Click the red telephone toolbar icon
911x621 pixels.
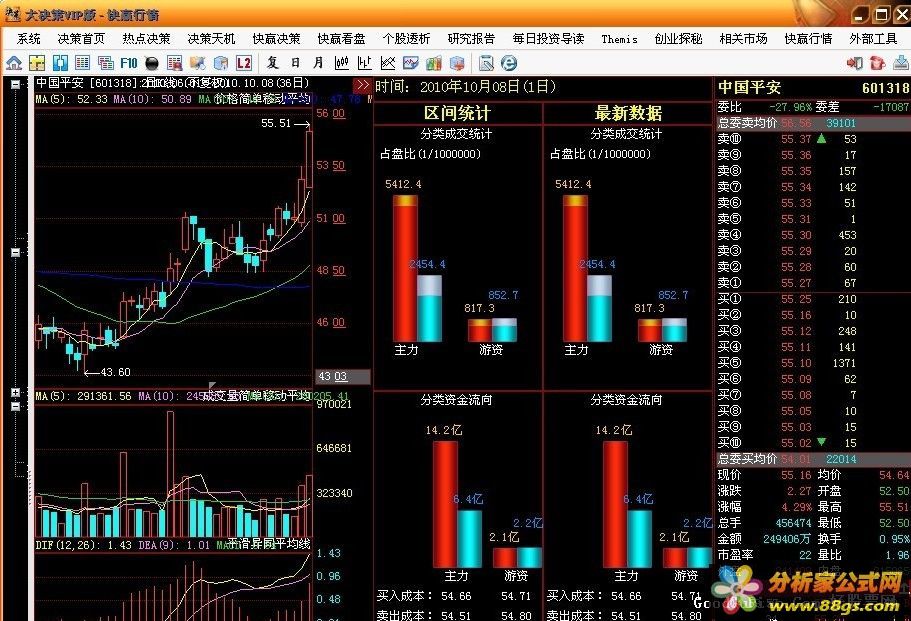pos(877,63)
